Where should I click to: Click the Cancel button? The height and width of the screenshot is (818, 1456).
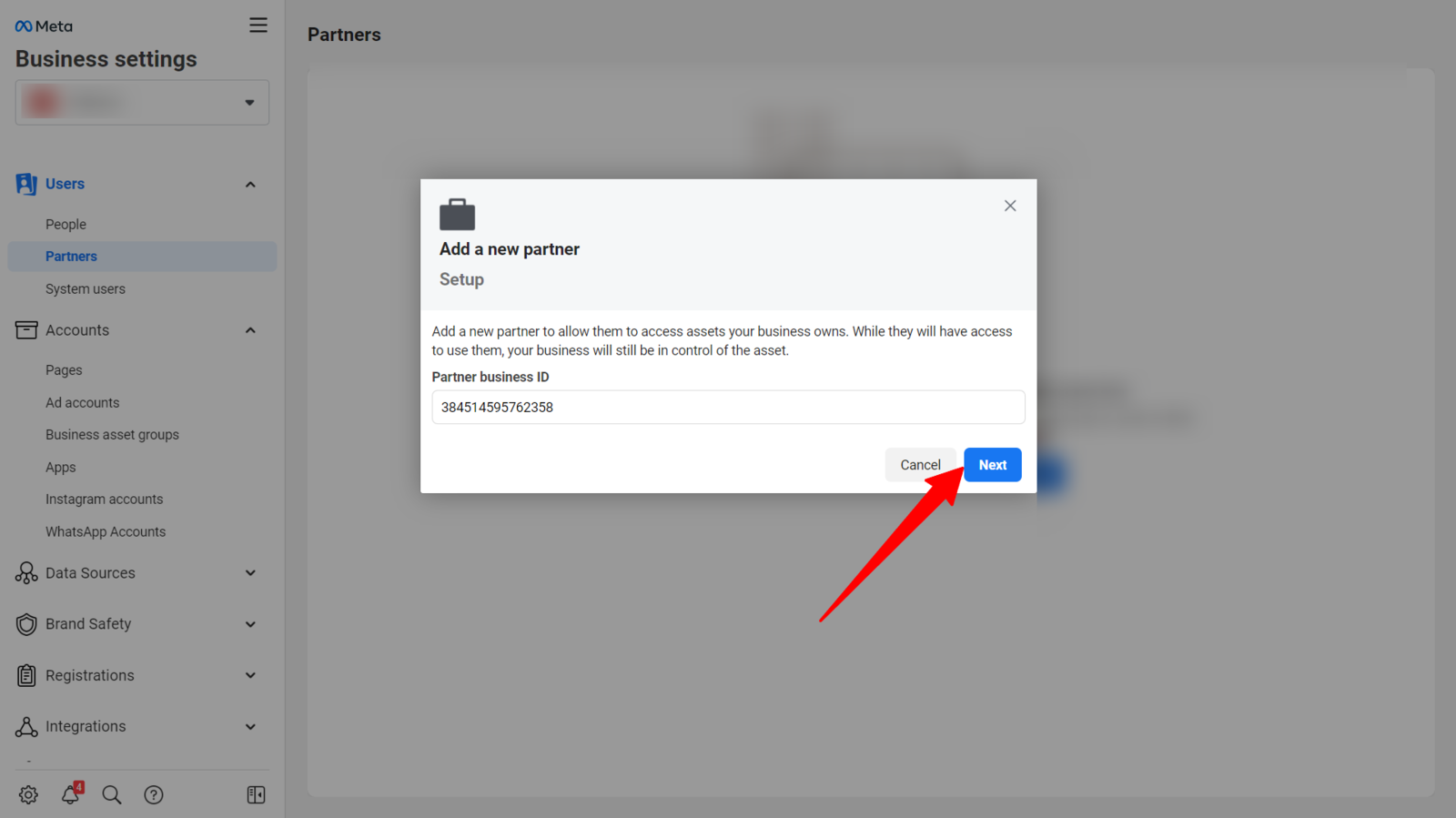(920, 465)
